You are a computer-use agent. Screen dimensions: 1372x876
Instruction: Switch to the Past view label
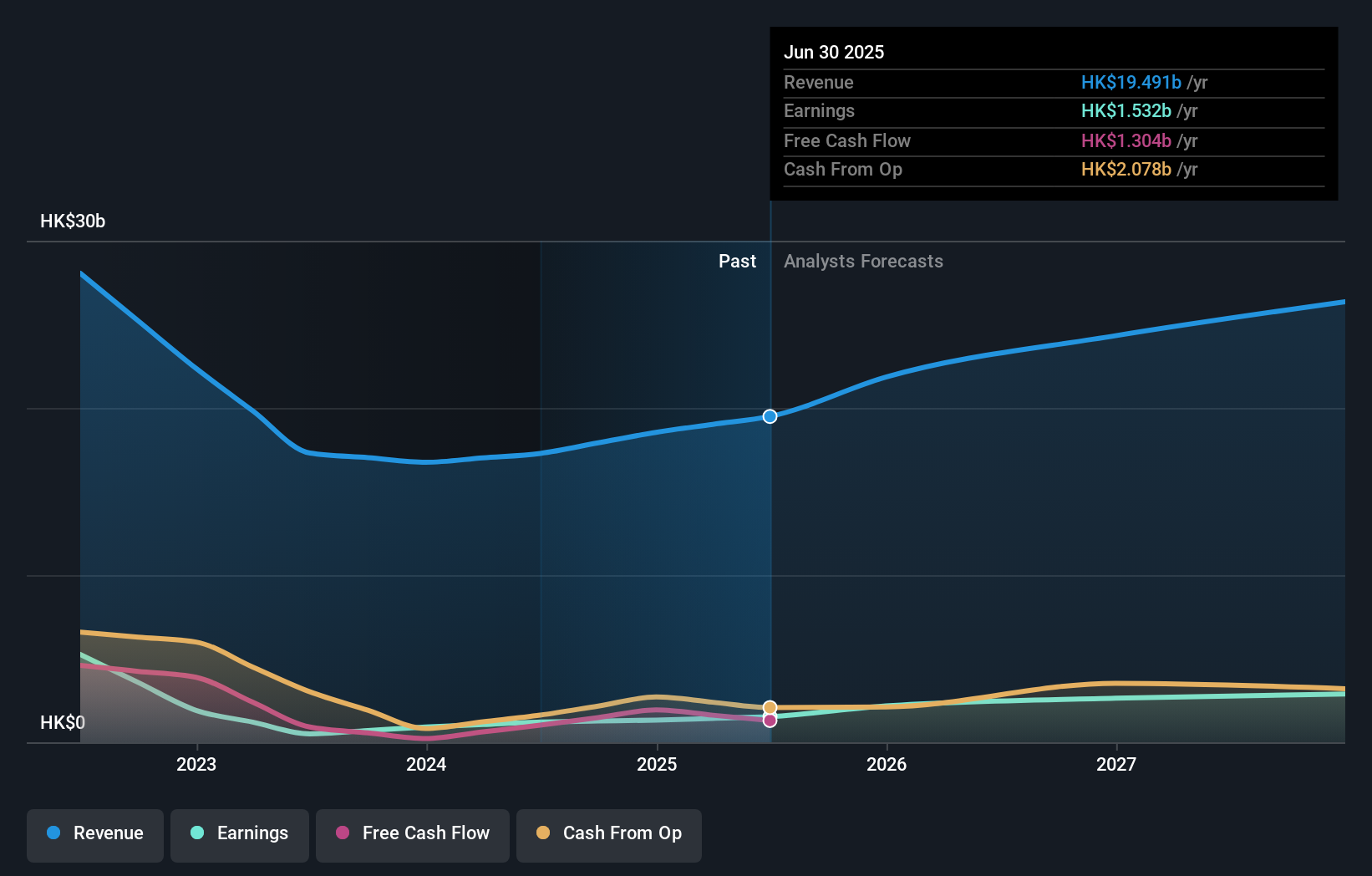tap(737, 261)
